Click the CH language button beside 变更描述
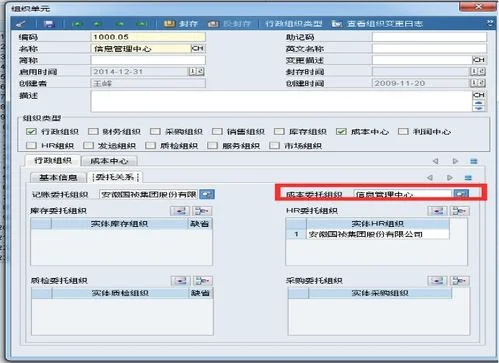 (479, 60)
